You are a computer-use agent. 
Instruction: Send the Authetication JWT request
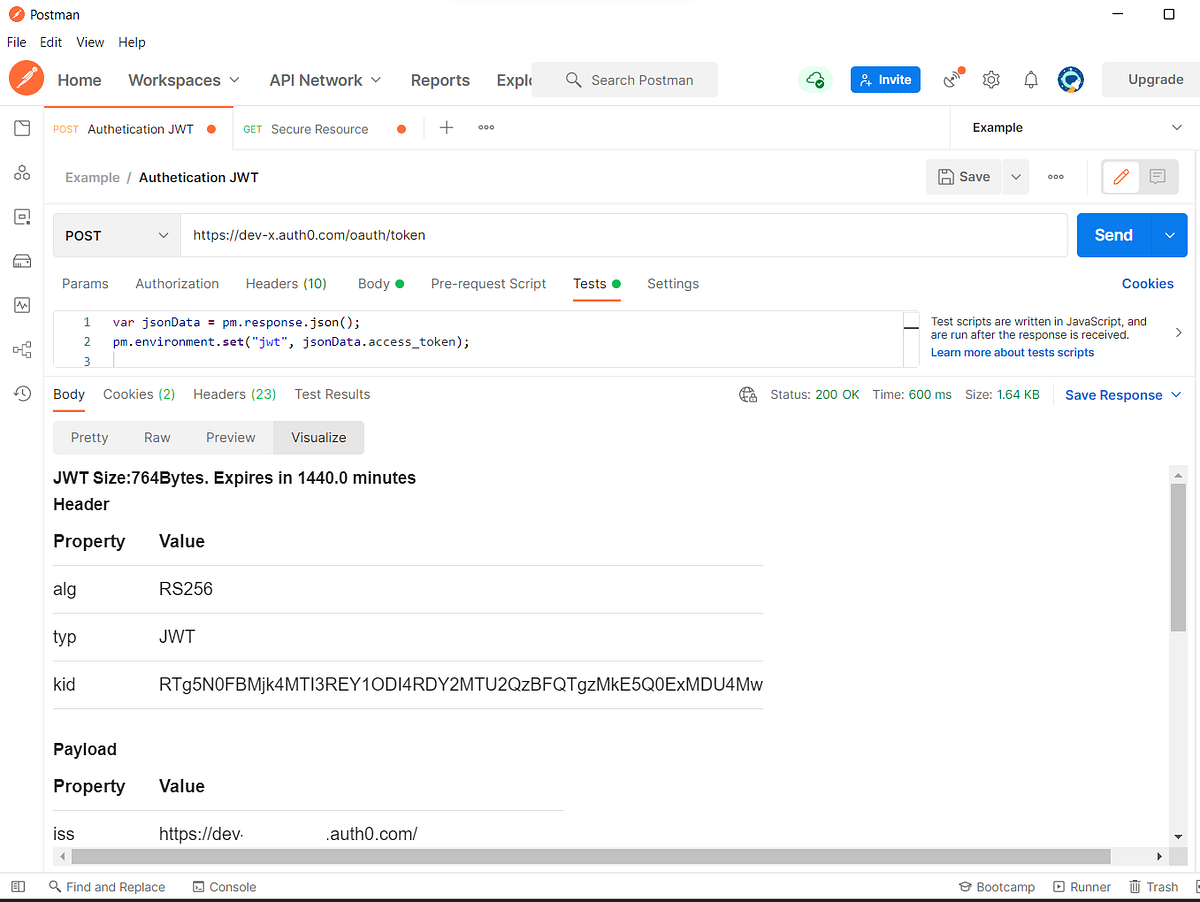1112,234
